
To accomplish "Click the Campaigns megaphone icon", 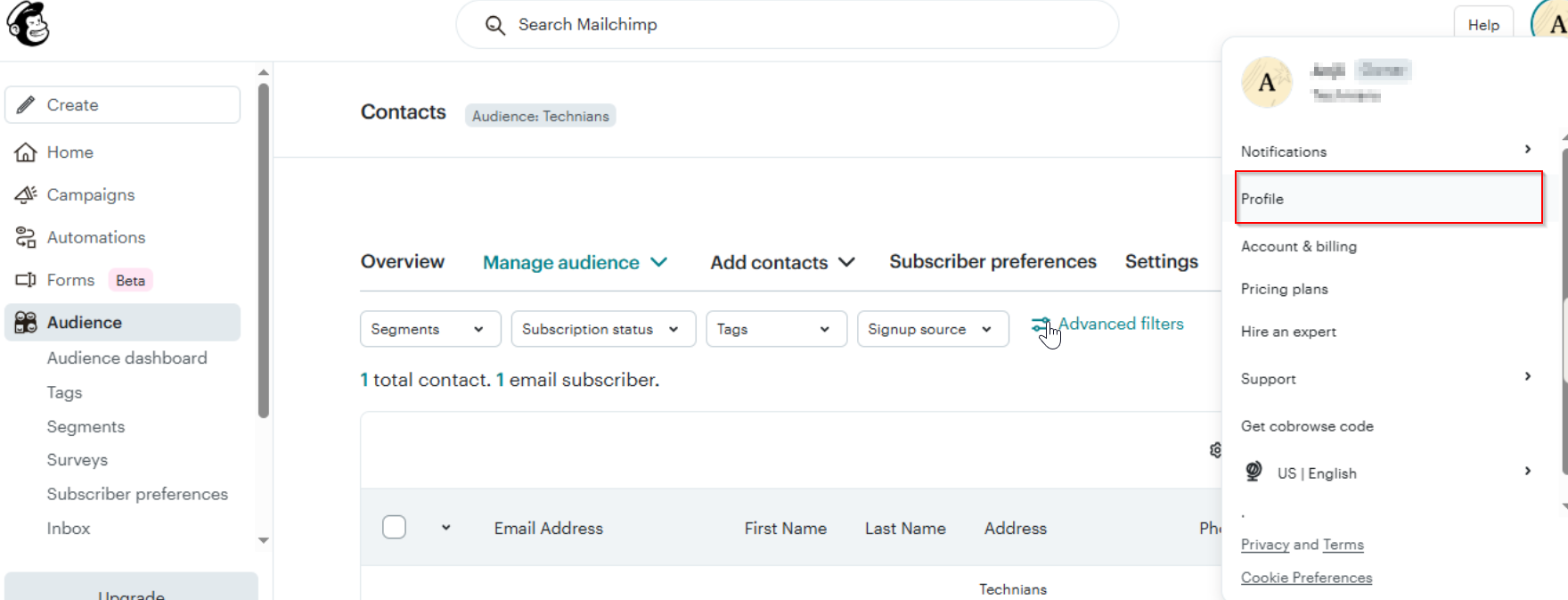I will pyautogui.click(x=26, y=194).
